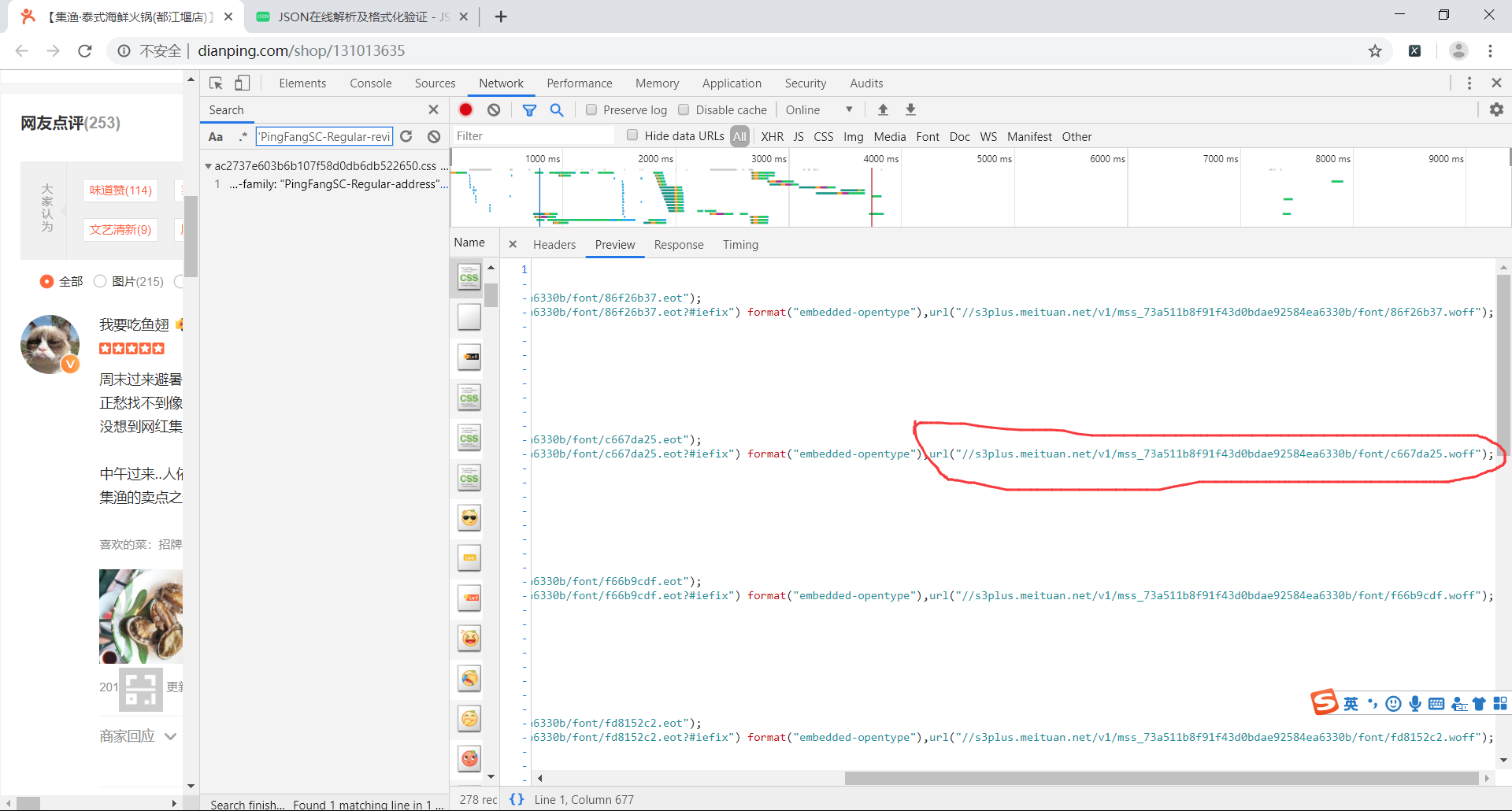Click the 文艺清新(9) review tag
The width and height of the screenshot is (1512, 811).
(120, 230)
